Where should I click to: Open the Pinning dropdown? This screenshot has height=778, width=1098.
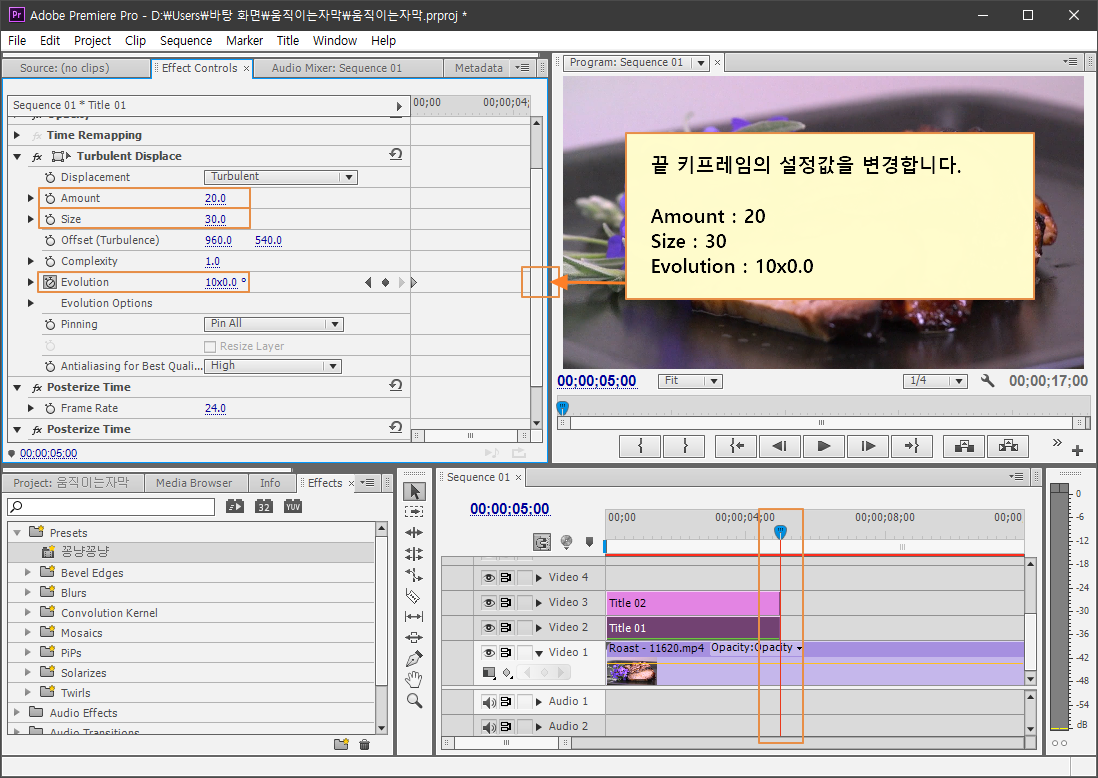tap(273, 324)
